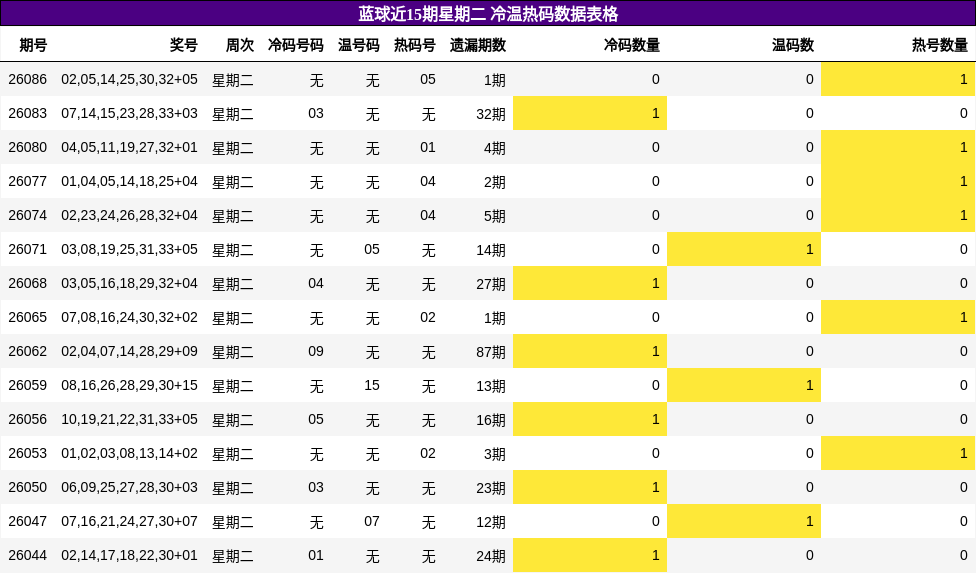Click the 12期 missed-periods cell
Screen dimensions: 976x573
tap(491, 522)
